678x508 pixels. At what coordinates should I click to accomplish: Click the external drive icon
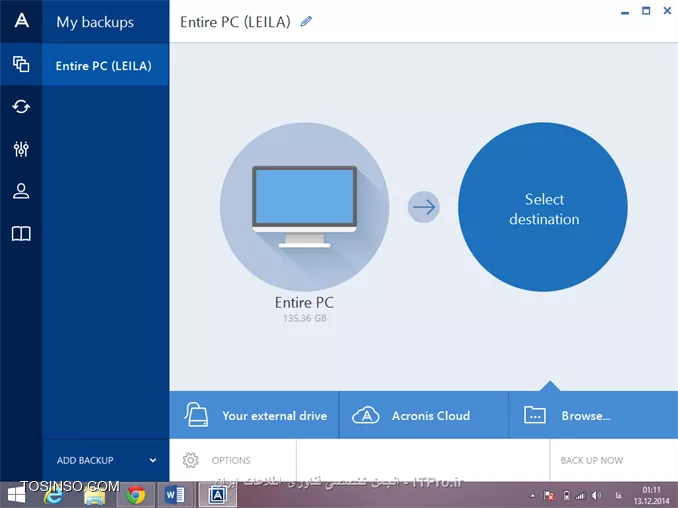pos(197,415)
